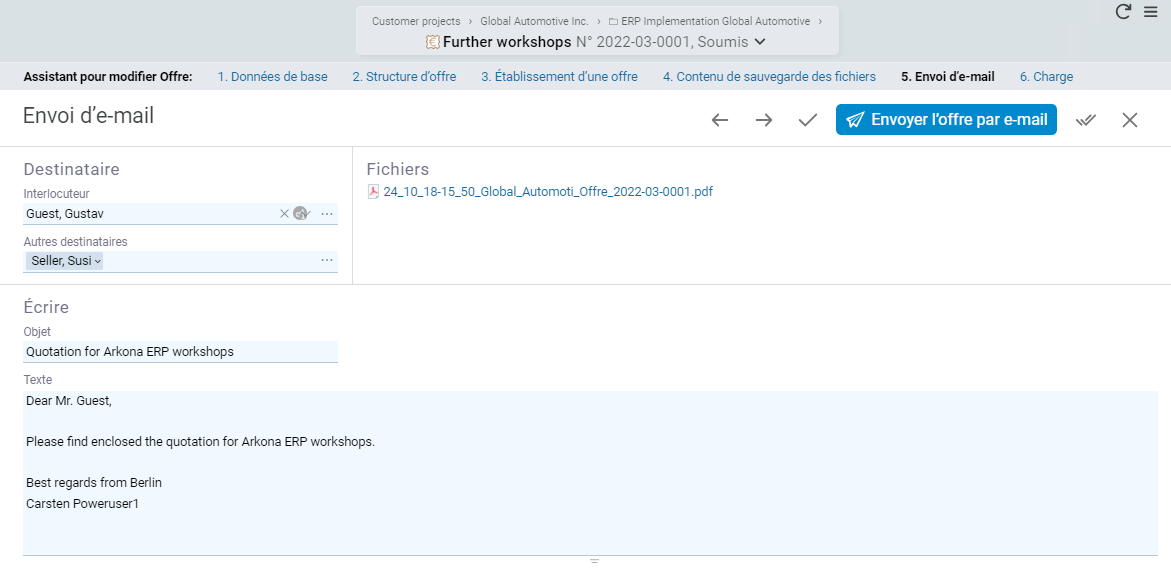Click the reload icon at top right

click(x=1122, y=11)
